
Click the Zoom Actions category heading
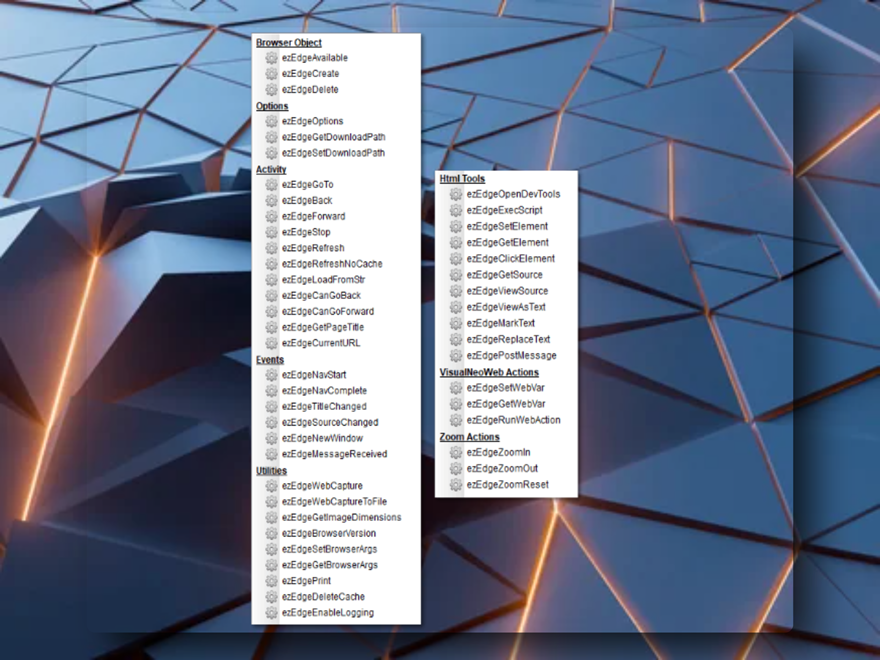pos(469,437)
